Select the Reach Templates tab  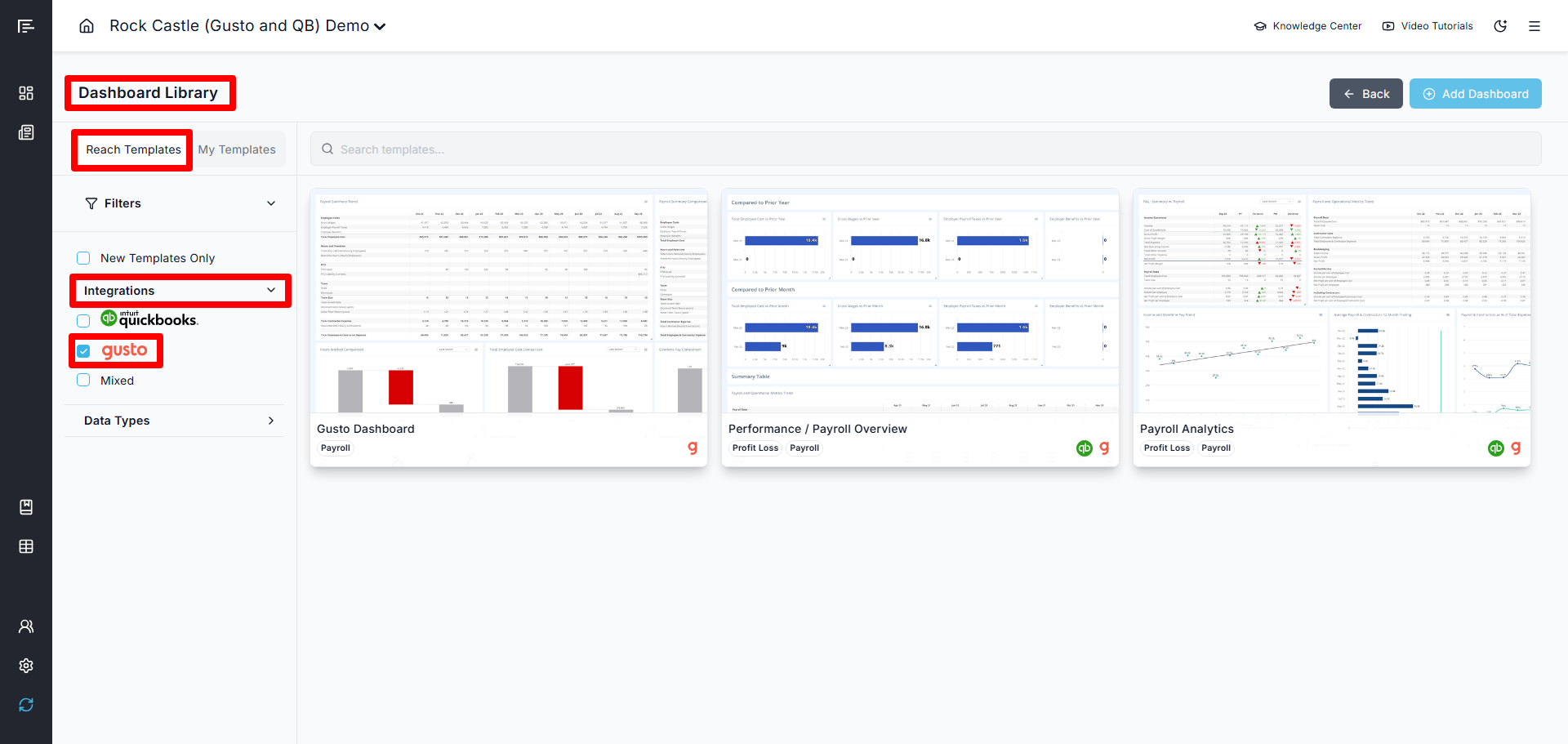tap(133, 149)
